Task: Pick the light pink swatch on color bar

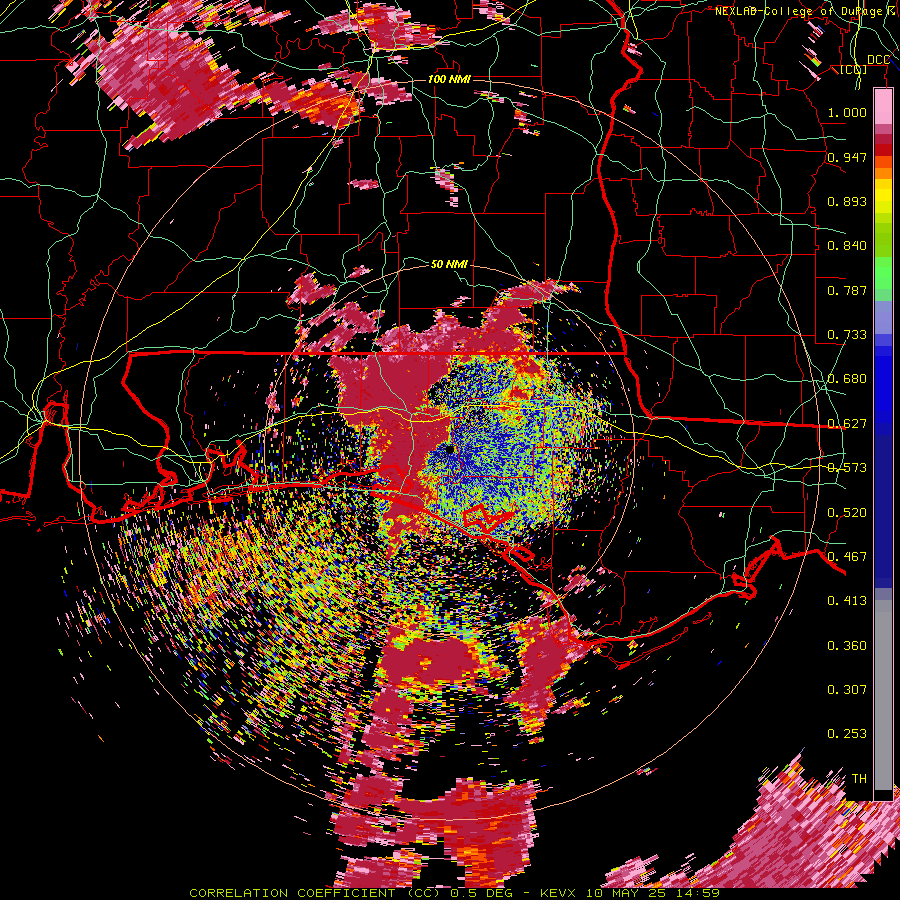Action: tap(883, 106)
